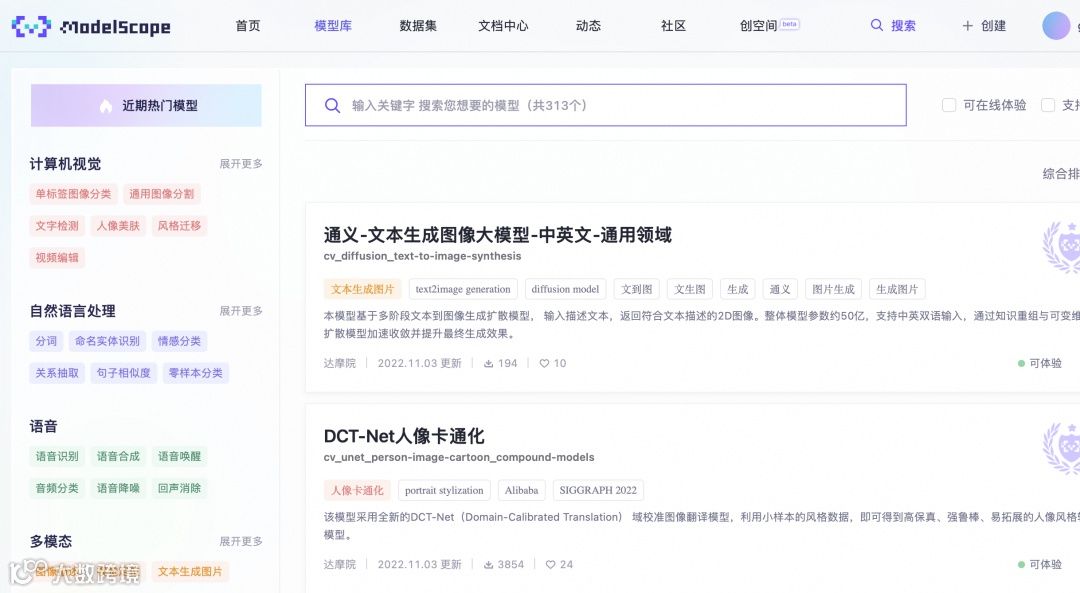Tick the checkbox to the right of 可在线体验
Screen dimensions: 1080x593
(x=1048, y=105)
